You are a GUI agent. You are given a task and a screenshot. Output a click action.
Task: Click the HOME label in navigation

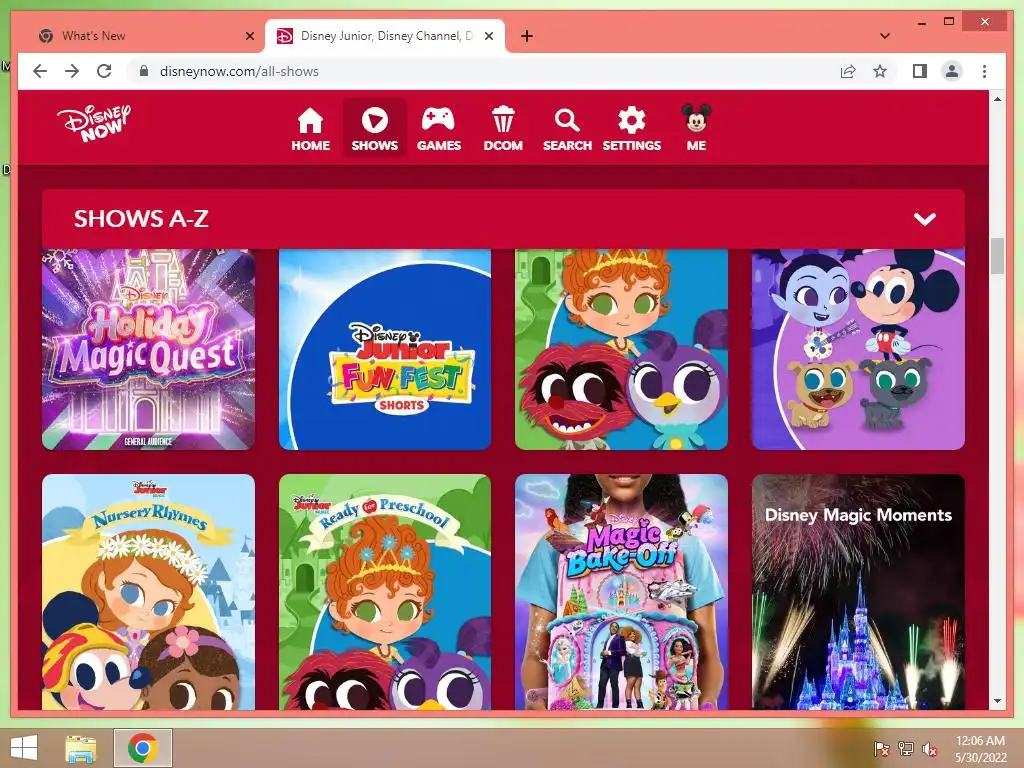click(x=310, y=146)
